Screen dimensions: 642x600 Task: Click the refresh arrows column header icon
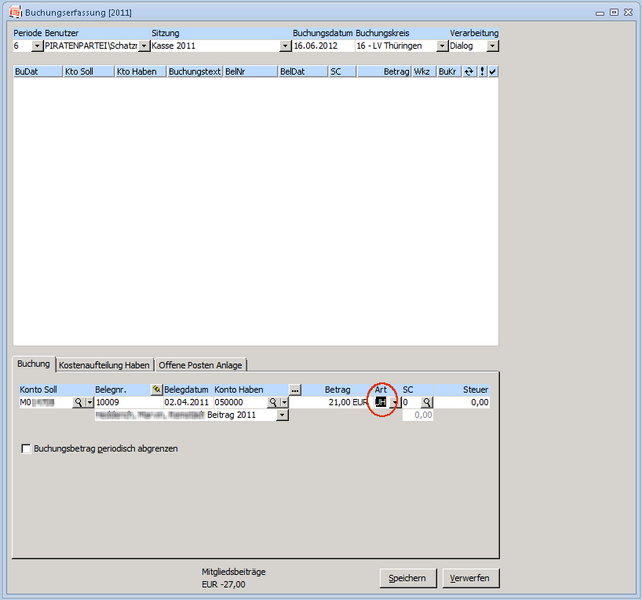coord(469,72)
